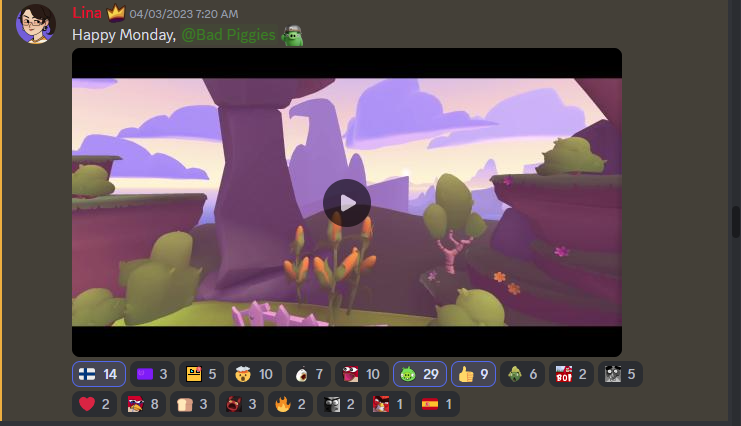Add the bread slice reaction with 3

(192, 404)
